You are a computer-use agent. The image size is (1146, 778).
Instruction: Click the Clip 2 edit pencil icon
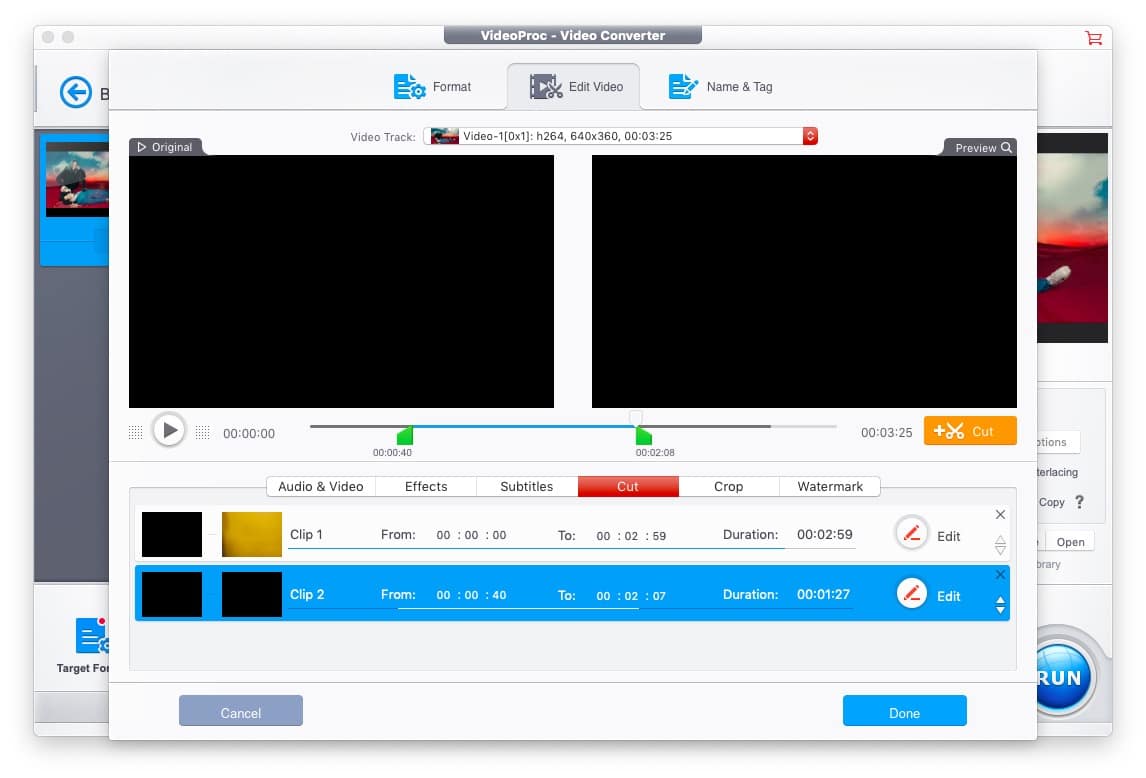tap(911, 594)
